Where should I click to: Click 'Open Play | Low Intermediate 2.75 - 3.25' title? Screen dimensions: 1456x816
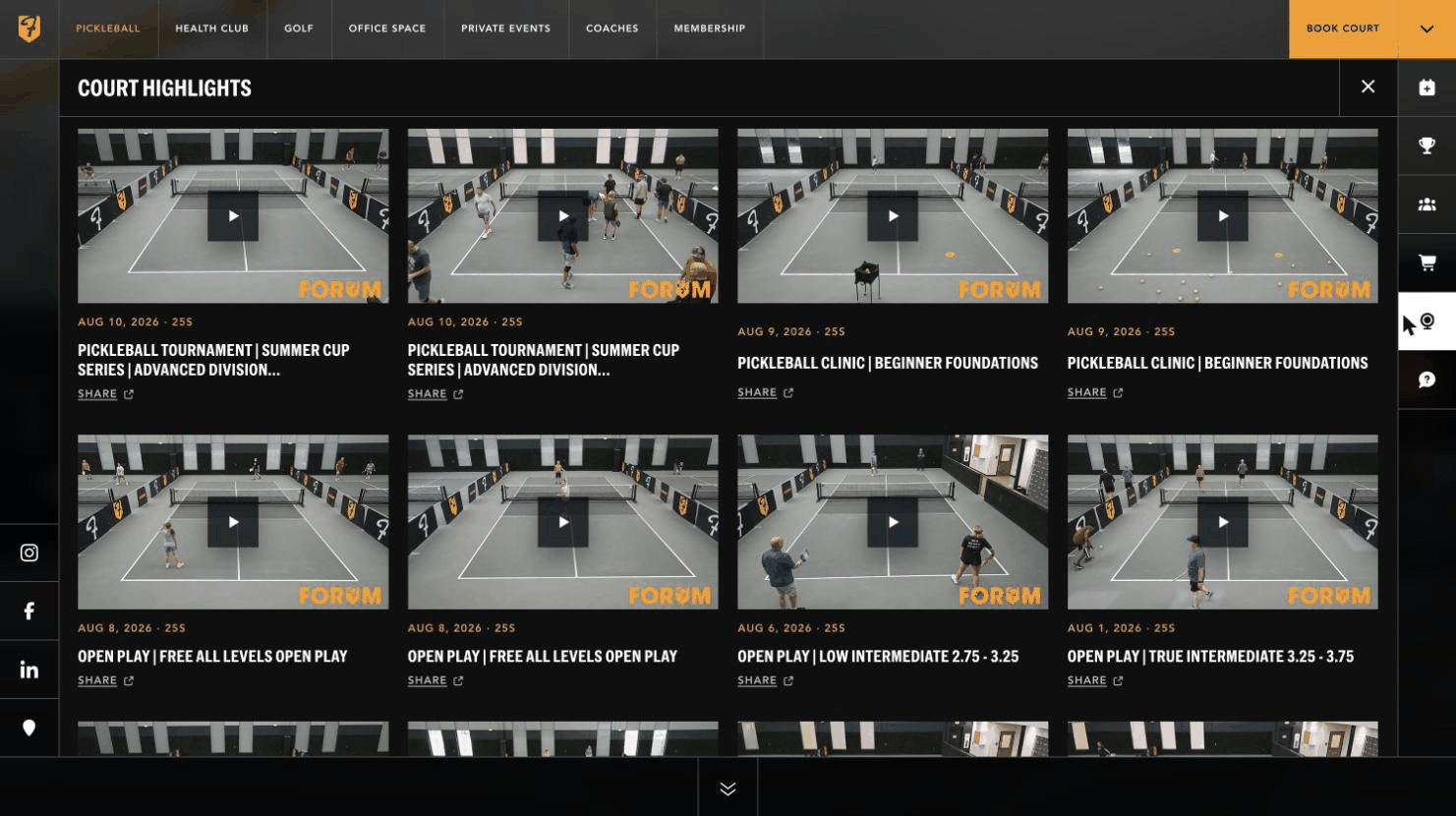pyautogui.click(x=878, y=656)
